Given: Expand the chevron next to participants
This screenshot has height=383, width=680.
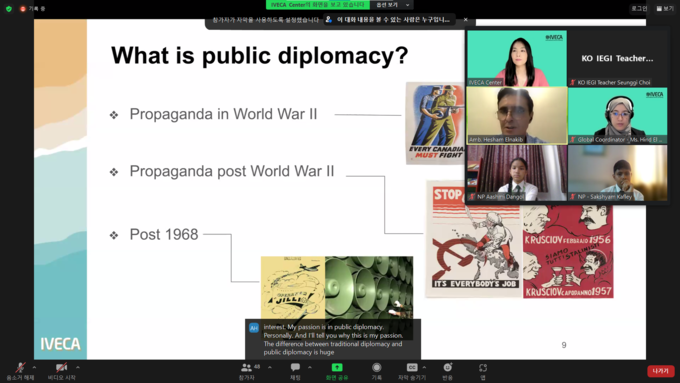Looking at the screenshot, I should click(270, 367).
